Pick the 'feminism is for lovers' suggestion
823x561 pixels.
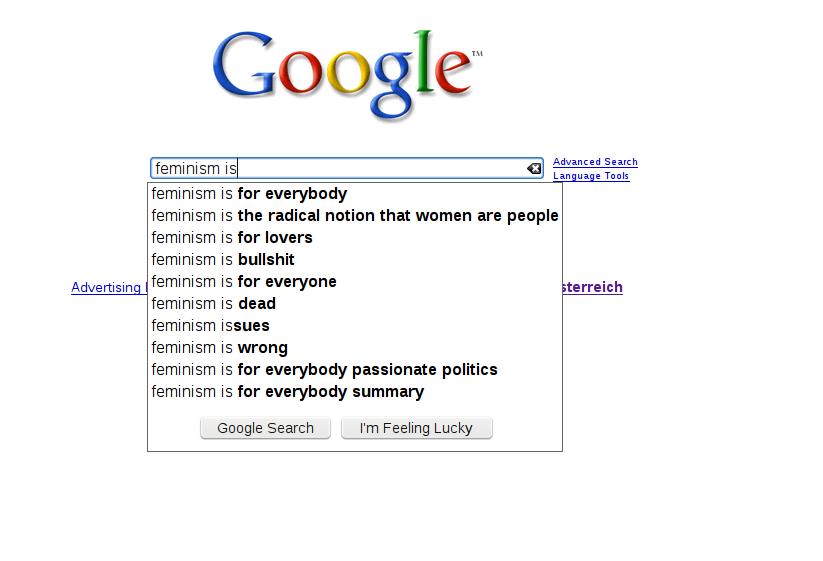[232, 238]
